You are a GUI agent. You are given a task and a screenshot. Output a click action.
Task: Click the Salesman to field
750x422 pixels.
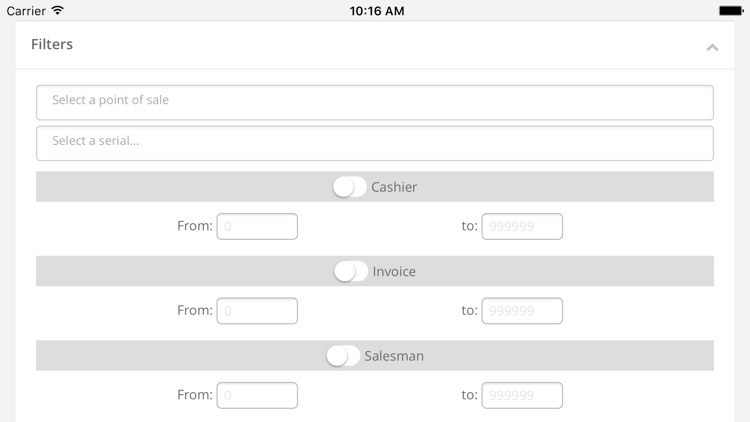coord(522,395)
